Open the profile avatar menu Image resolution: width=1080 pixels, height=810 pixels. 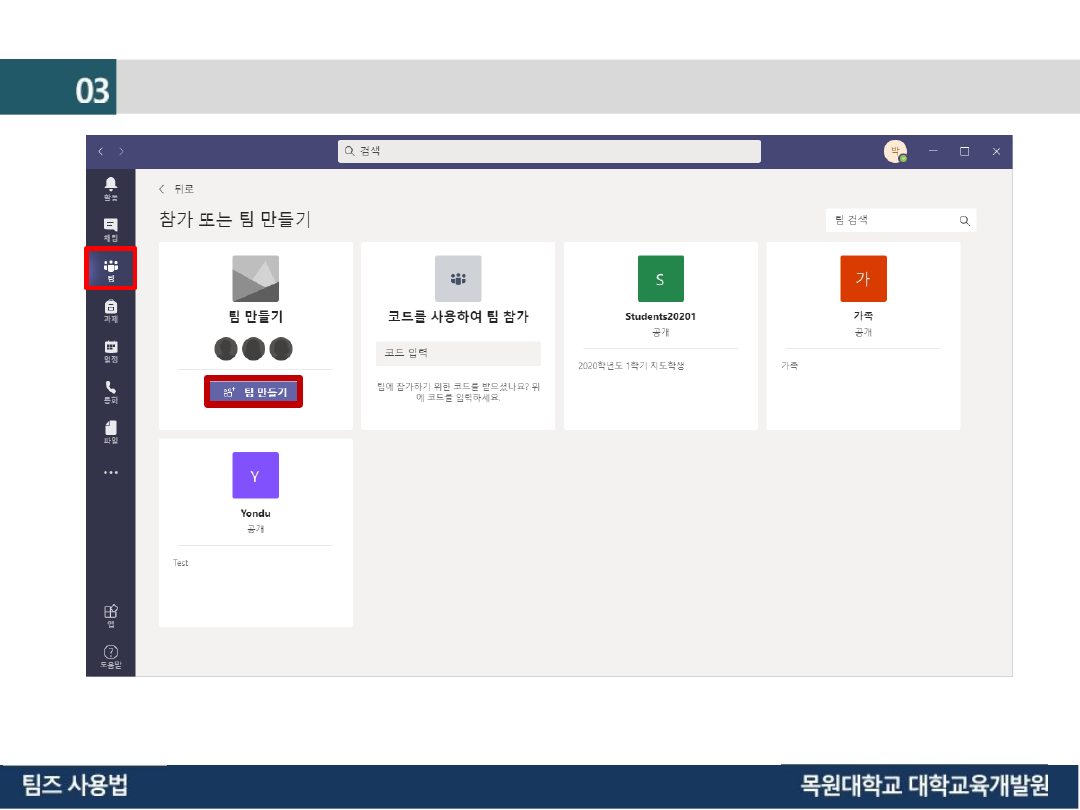coord(895,151)
